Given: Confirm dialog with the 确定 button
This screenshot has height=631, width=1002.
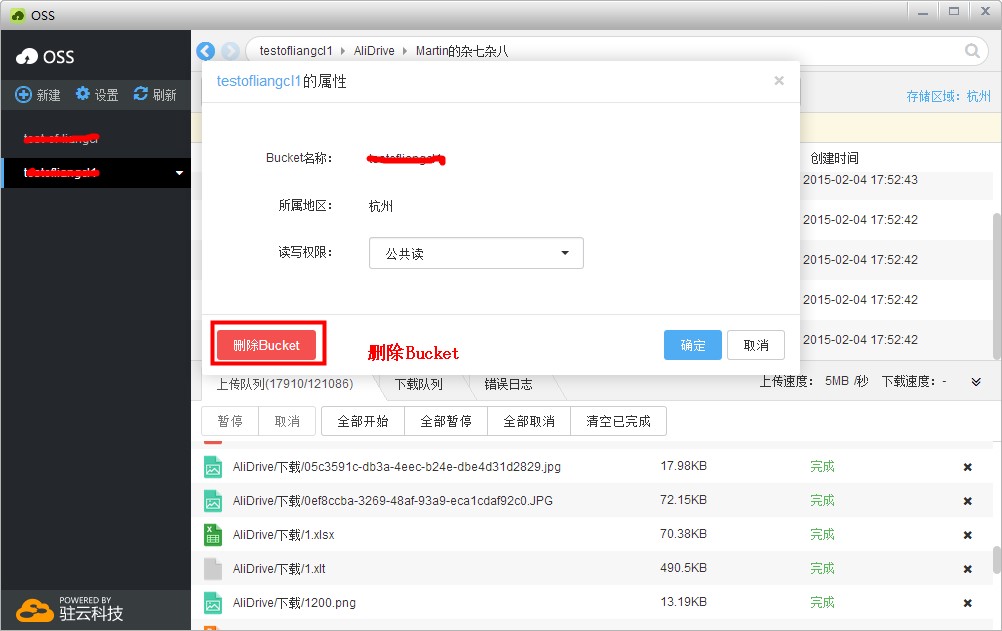Looking at the screenshot, I should pyautogui.click(x=693, y=344).
